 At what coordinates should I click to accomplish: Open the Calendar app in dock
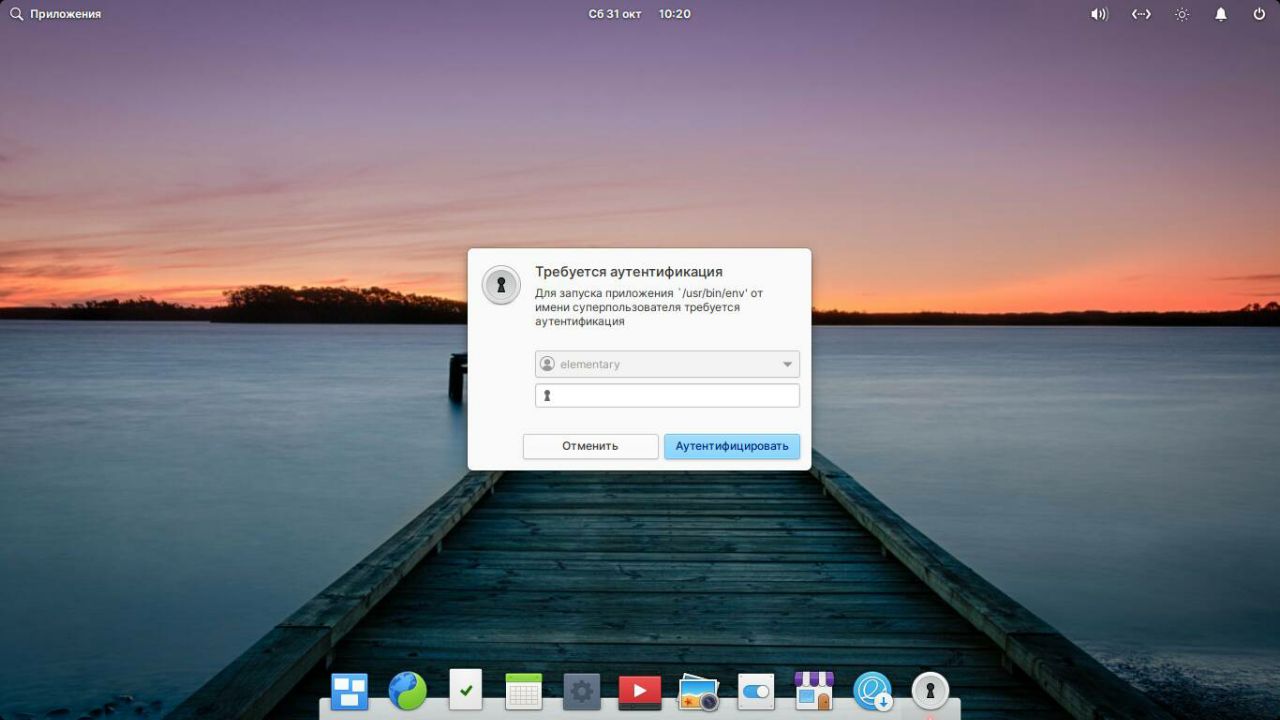click(523, 691)
